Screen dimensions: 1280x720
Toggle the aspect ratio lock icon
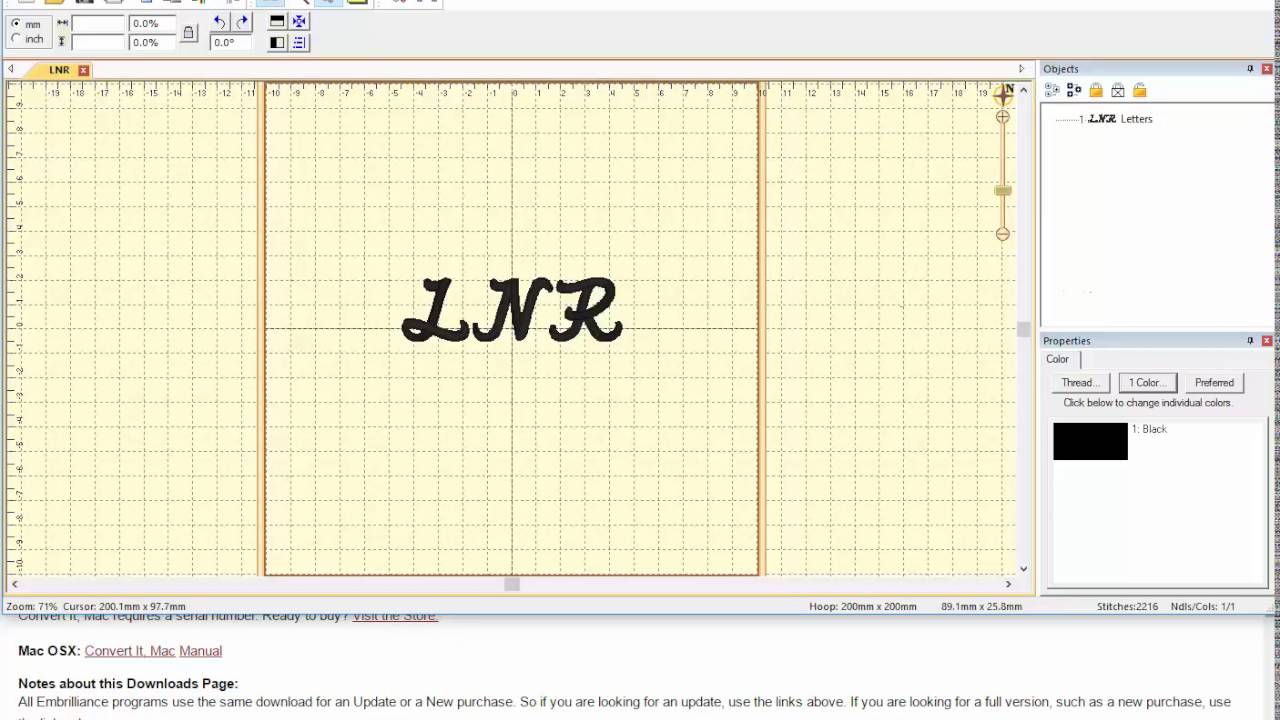click(x=189, y=33)
